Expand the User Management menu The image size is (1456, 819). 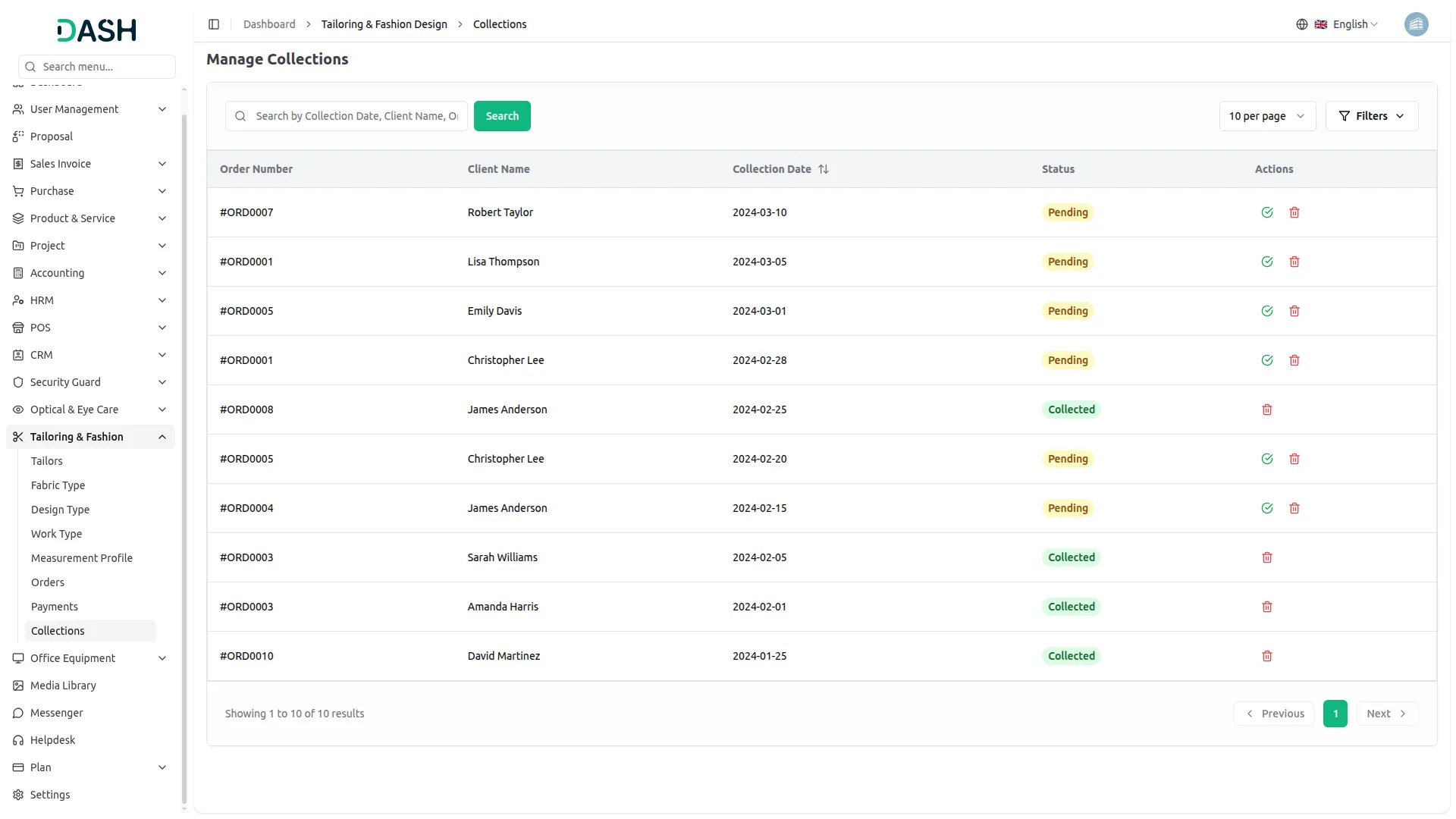[x=89, y=109]
